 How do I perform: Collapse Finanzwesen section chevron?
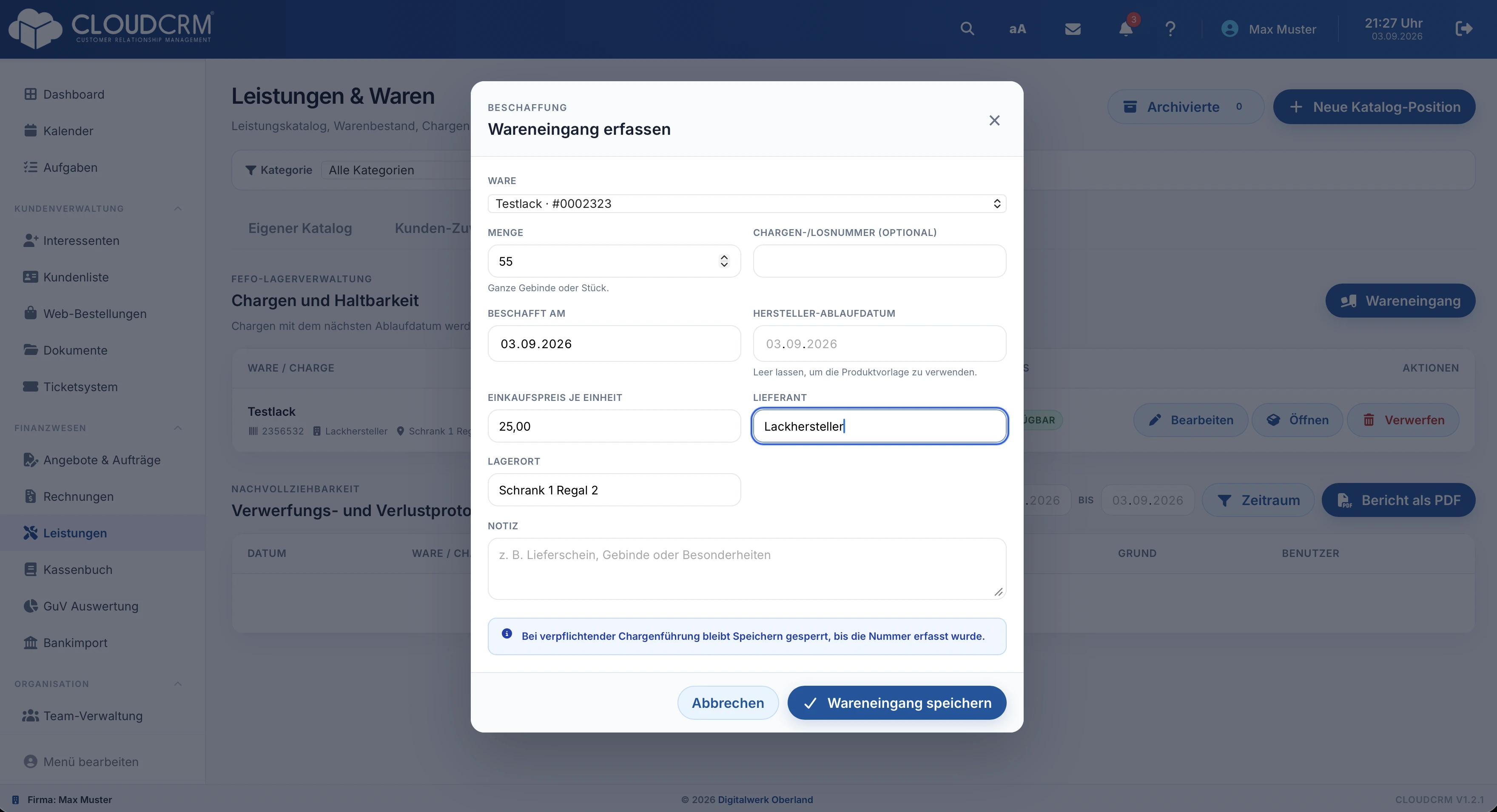tap(178, 428)
